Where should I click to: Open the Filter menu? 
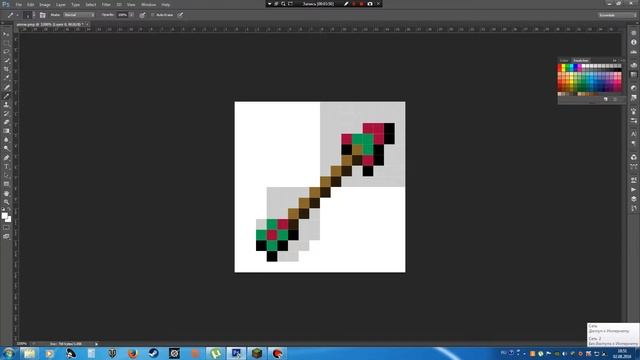tap(106, 4)
